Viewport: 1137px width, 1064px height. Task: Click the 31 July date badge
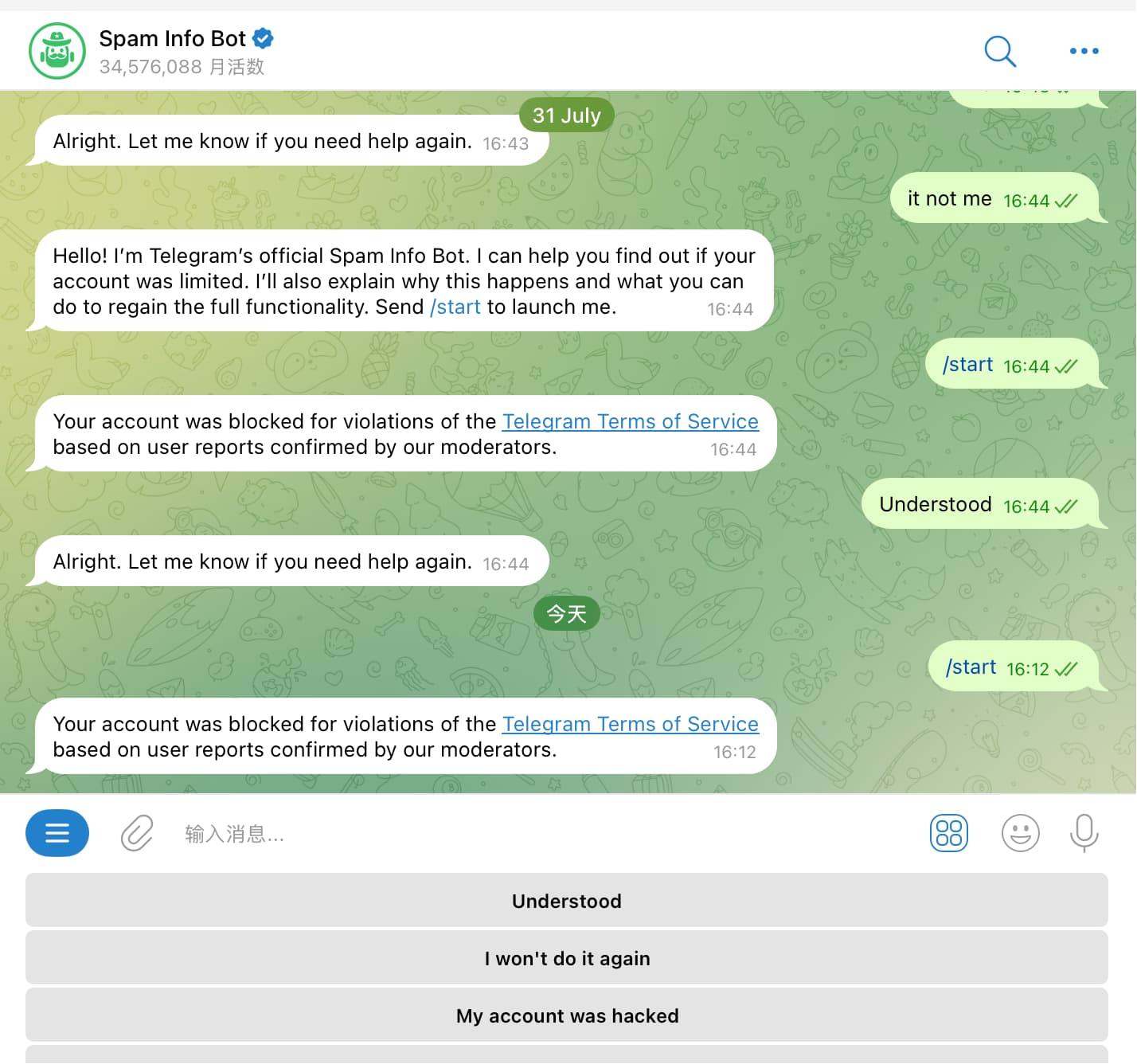click(x=566, y=115)
